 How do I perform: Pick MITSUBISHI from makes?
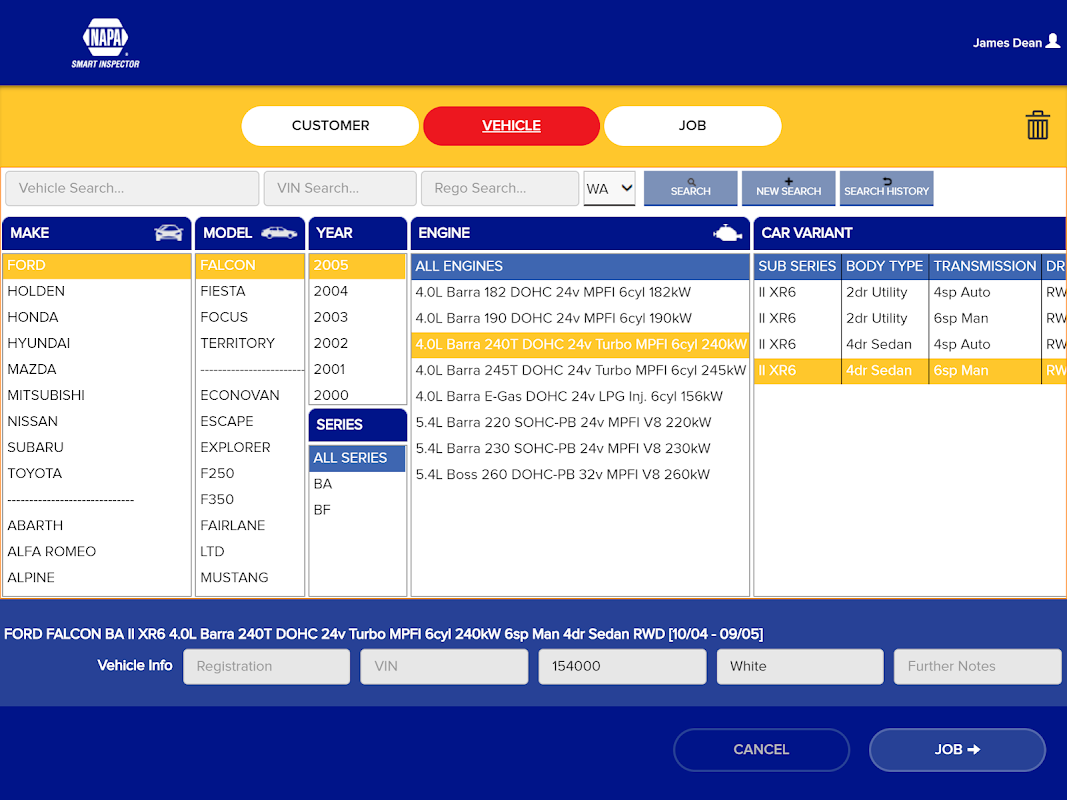tap(97, 395)
